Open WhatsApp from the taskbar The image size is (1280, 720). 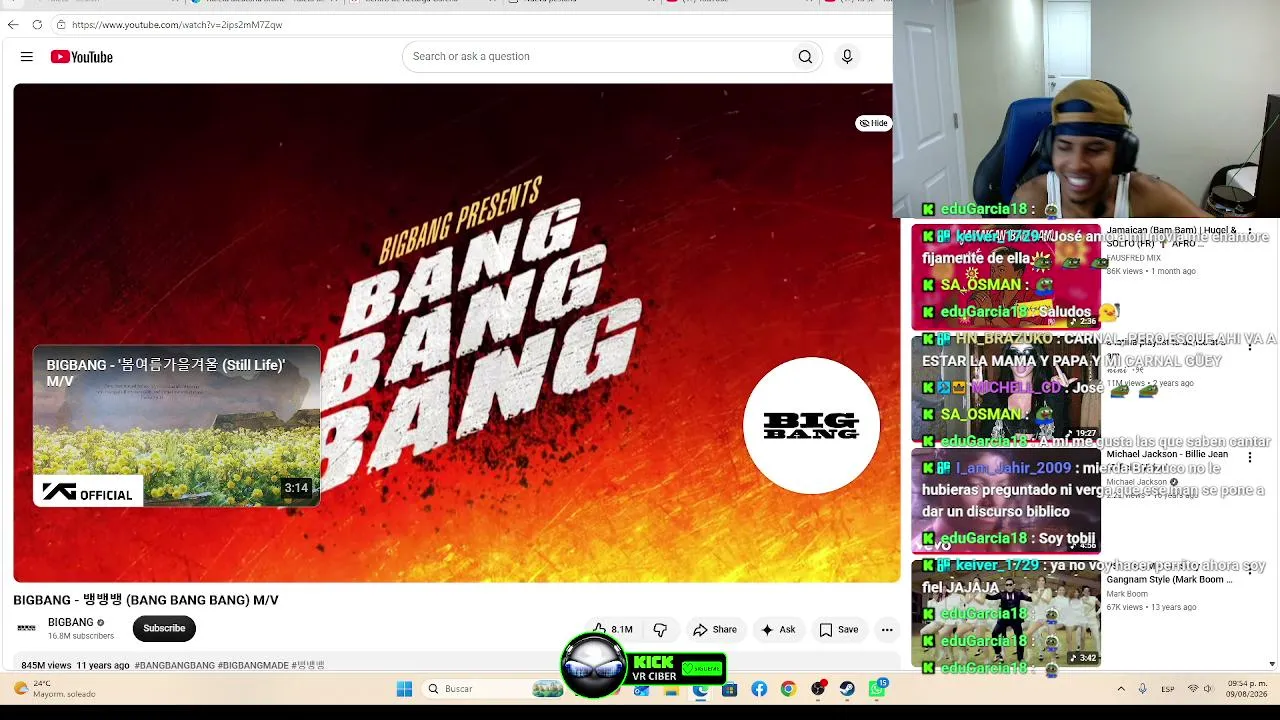[877, 689]
